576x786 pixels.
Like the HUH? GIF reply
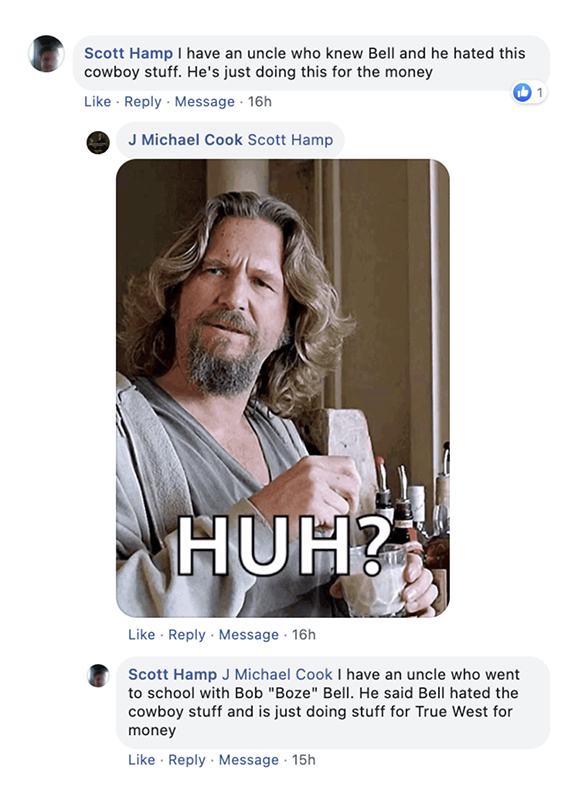point(141,635)
